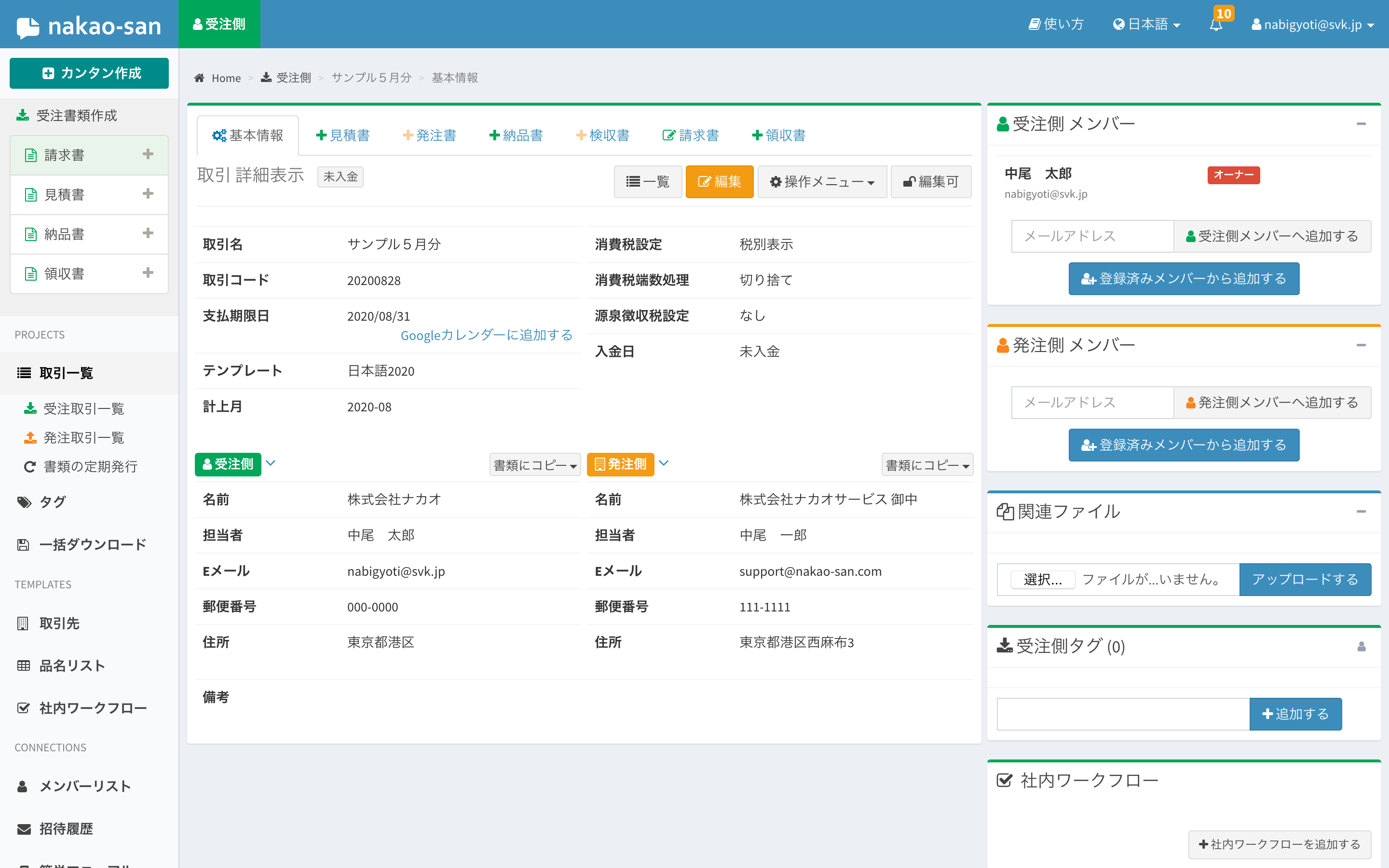
Task: Click the tag icon in sidebar
Action: (x=24, y=502)
